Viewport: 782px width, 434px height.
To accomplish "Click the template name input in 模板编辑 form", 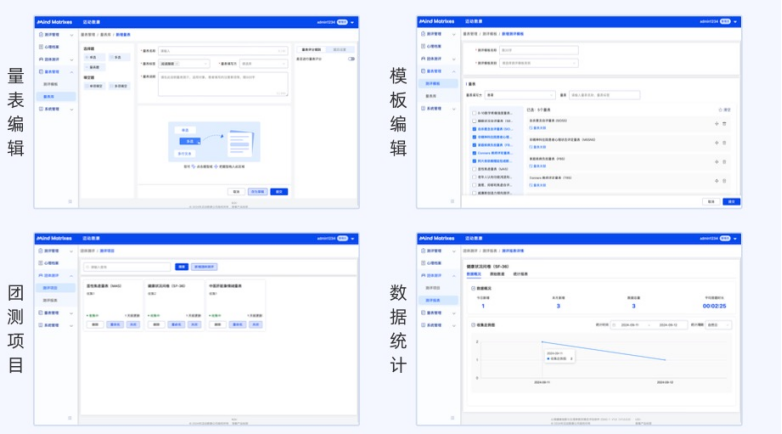I will [x=539, y=50].
